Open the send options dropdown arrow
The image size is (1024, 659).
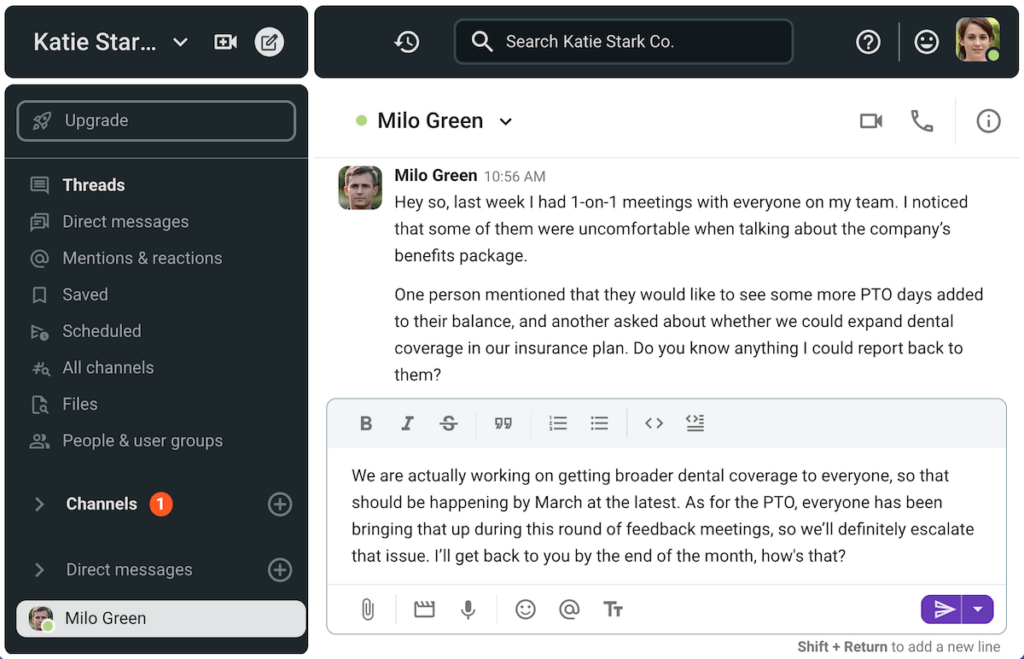click(x=978, y=609)
